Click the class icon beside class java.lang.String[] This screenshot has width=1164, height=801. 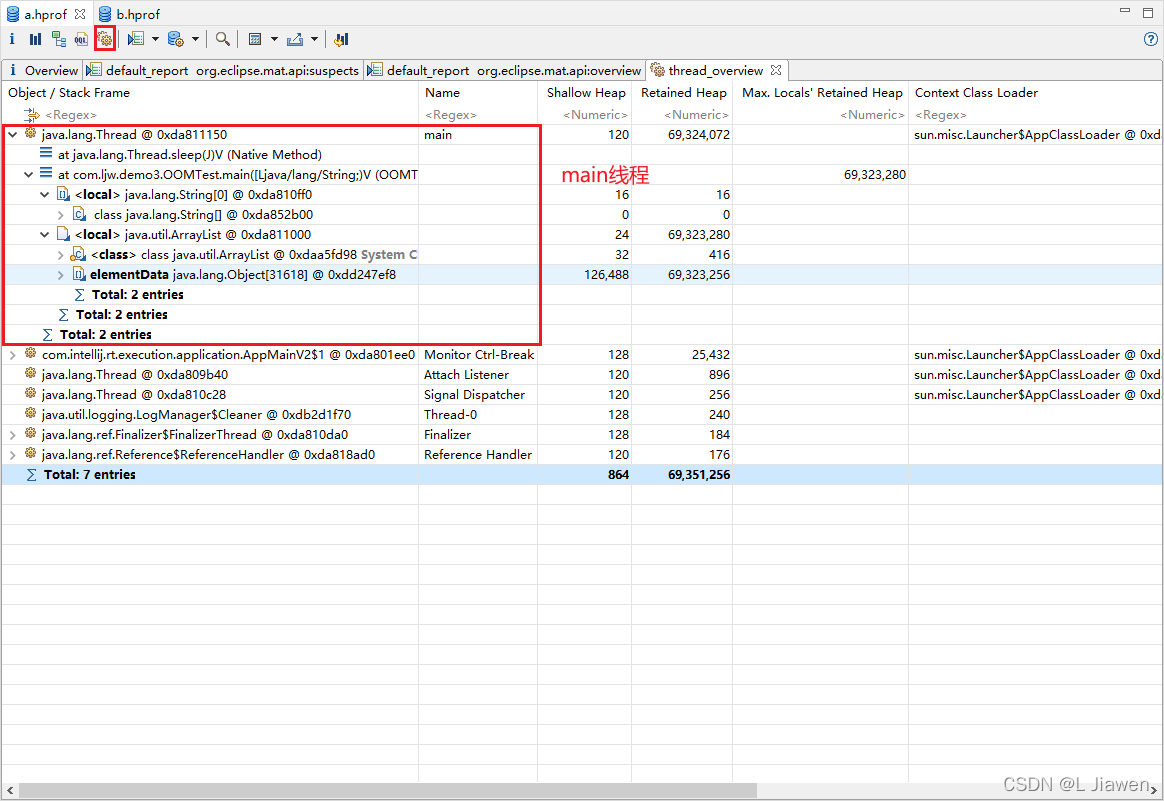point(79,214)
